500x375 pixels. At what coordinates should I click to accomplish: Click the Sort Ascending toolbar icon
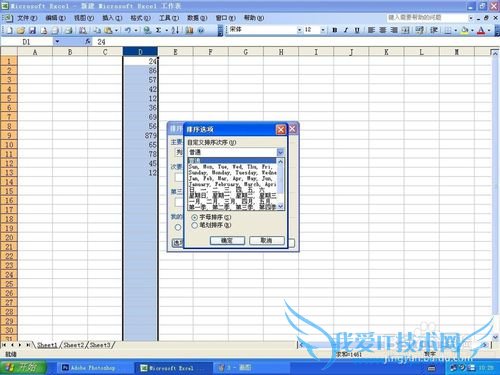[x=175, y=30]
